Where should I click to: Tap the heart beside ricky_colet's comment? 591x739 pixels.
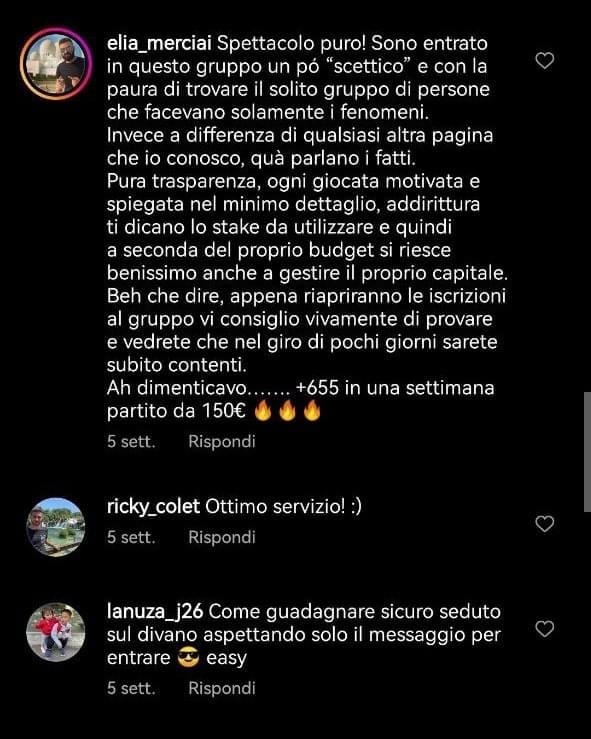(x=545, y=524)
